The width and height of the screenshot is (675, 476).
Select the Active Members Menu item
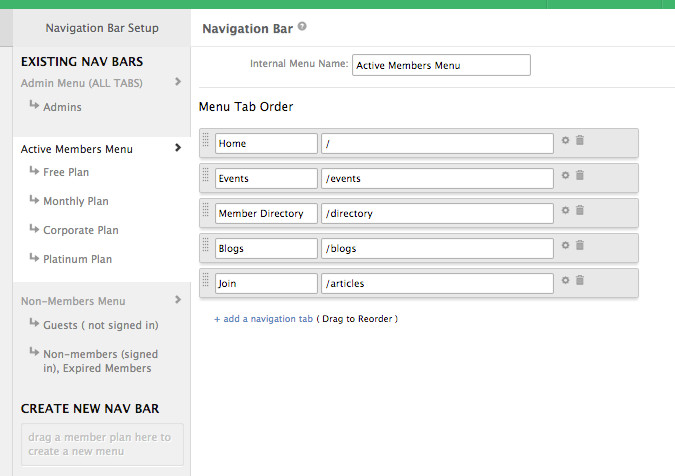tap(77, 149)
